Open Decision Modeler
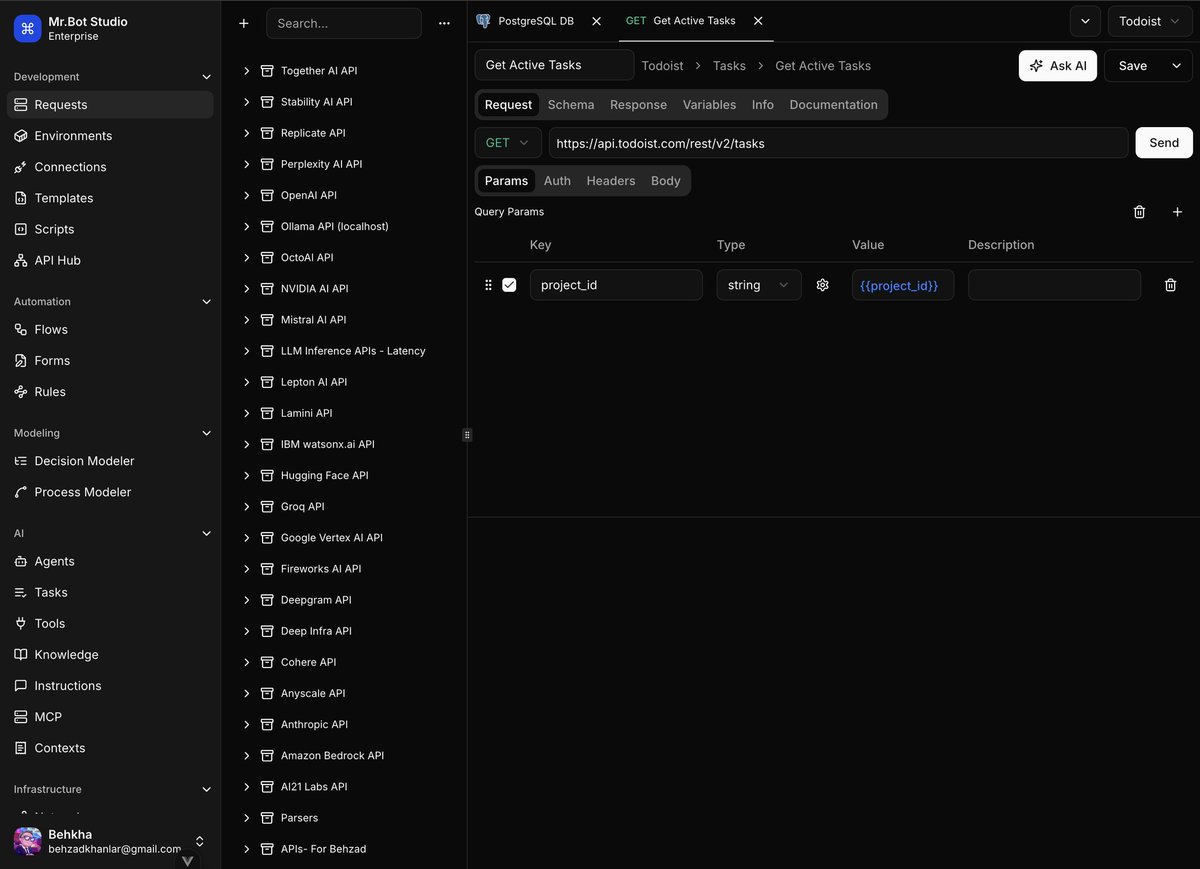 pyautogui.click(x=110, y=461)
